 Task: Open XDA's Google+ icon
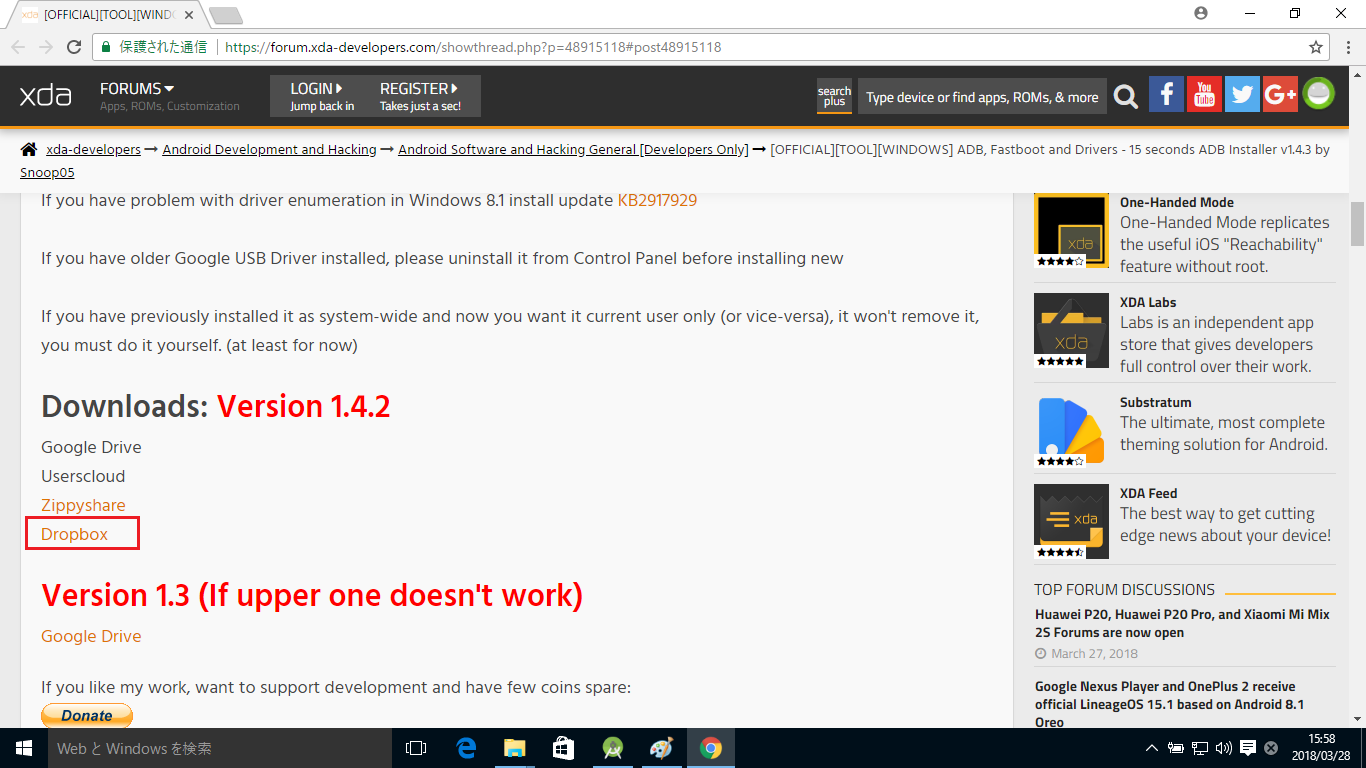pos(1280,94)
